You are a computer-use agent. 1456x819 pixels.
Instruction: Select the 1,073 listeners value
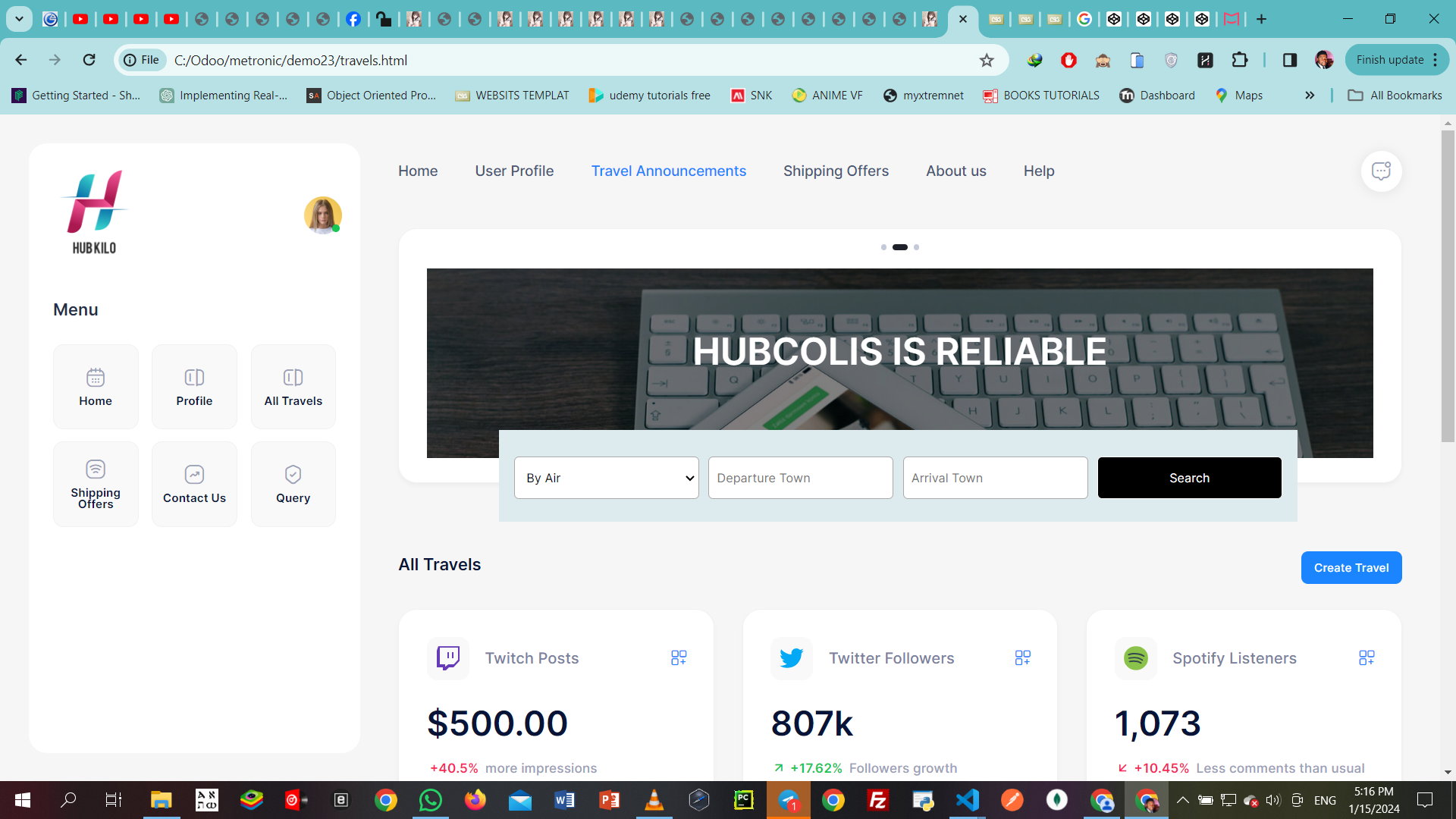click(x=1158, y=723)
